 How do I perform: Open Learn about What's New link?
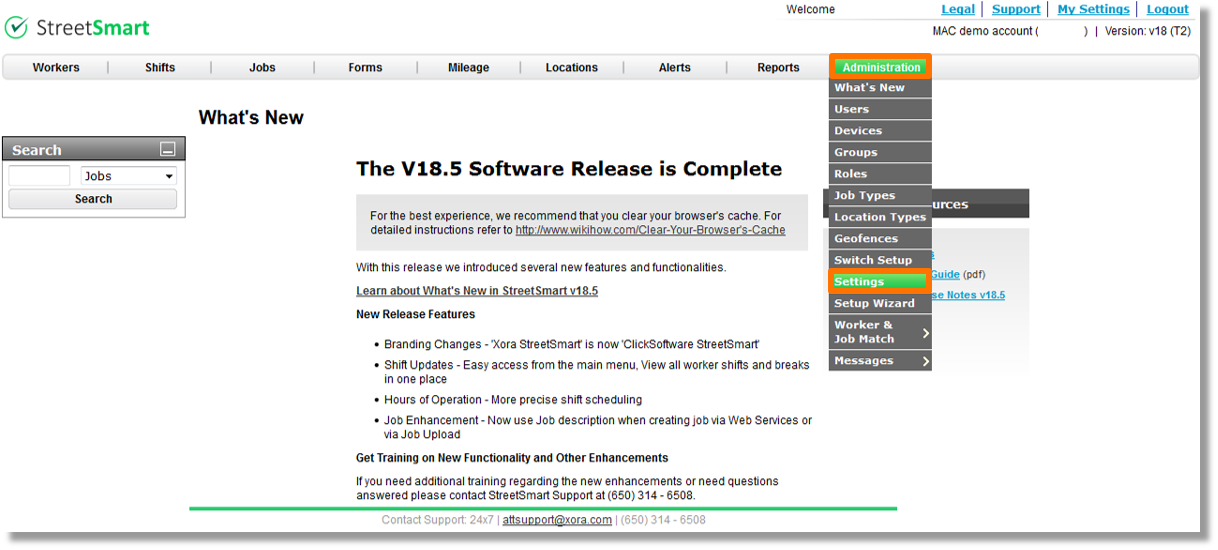tap(477, 291)
